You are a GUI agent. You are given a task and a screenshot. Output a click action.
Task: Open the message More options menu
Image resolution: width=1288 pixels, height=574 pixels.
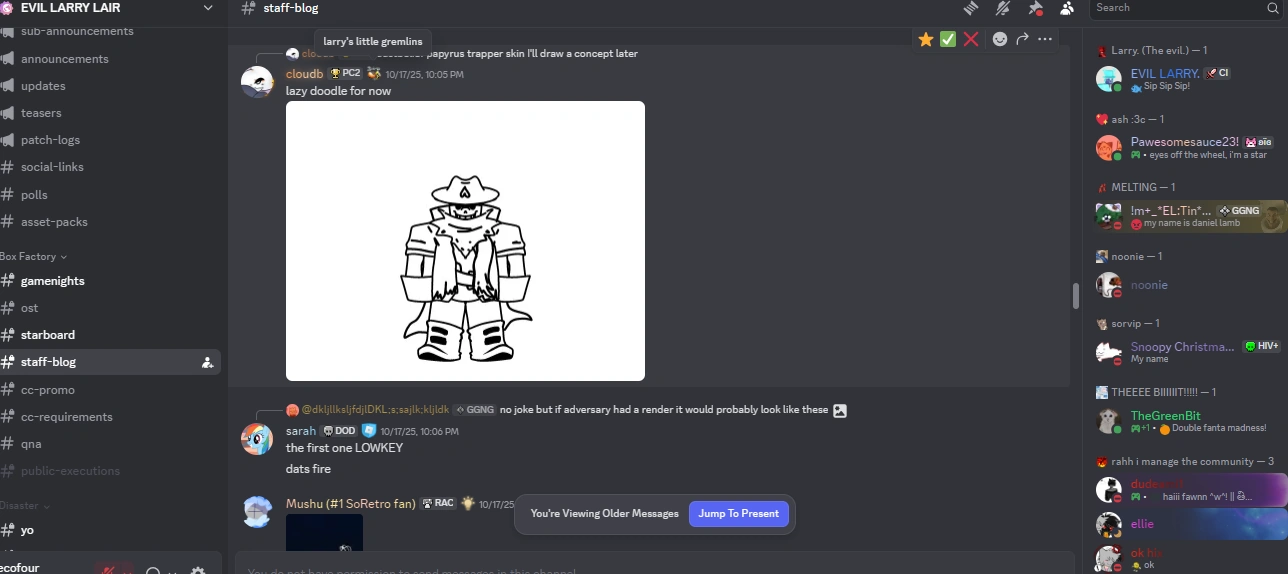(x=1045, y=39)
